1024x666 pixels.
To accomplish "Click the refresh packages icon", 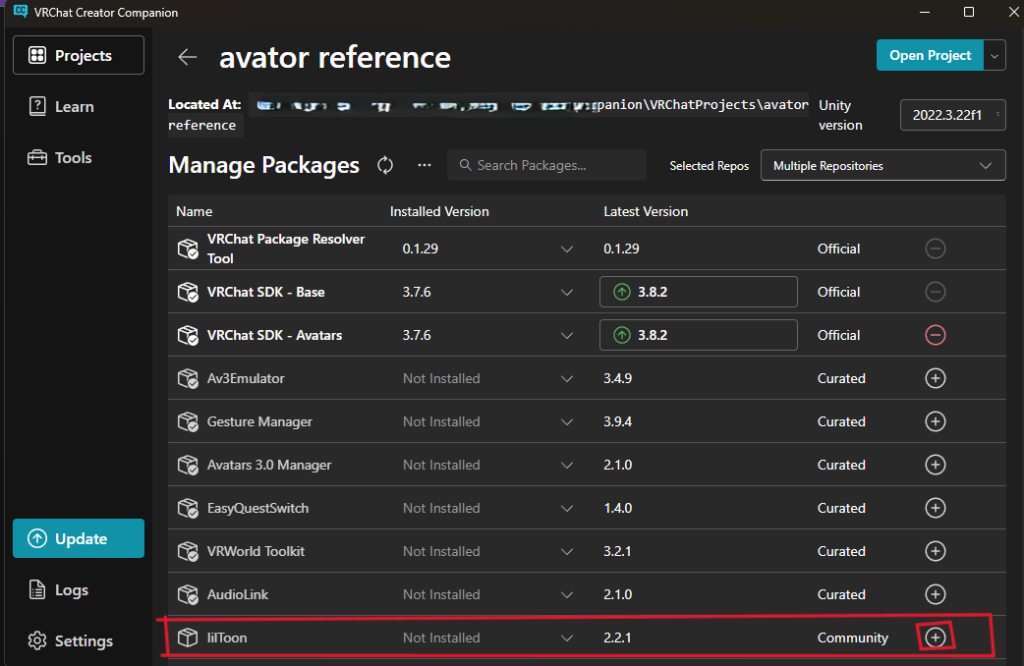I will [x=385, y=165].
